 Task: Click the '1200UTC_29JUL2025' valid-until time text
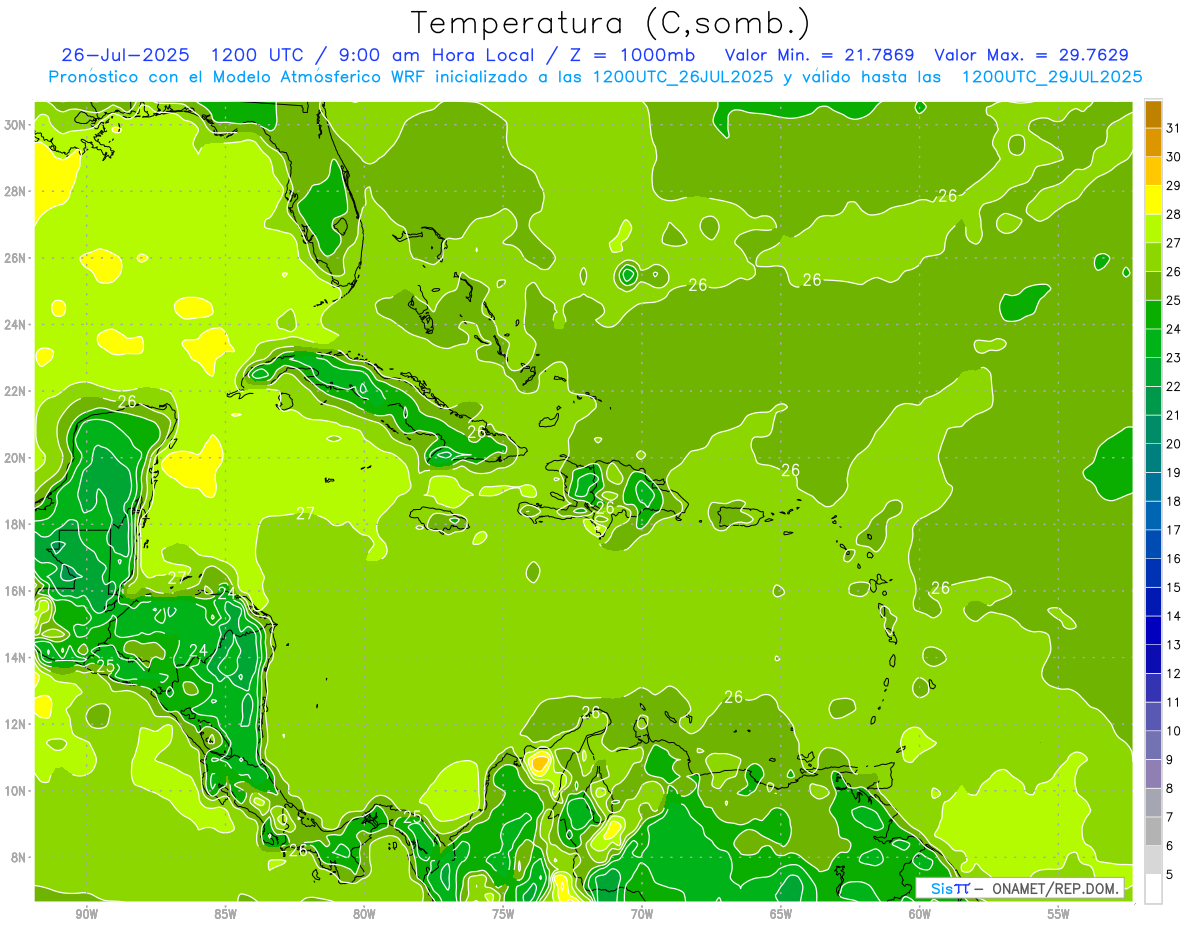coord(1052,77)
